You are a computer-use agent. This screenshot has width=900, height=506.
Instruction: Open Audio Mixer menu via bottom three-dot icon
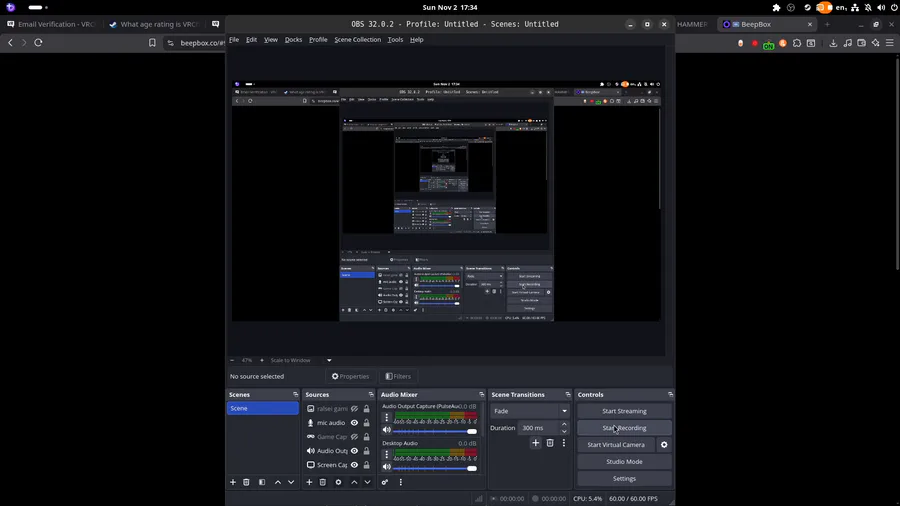tap(401, 482)
